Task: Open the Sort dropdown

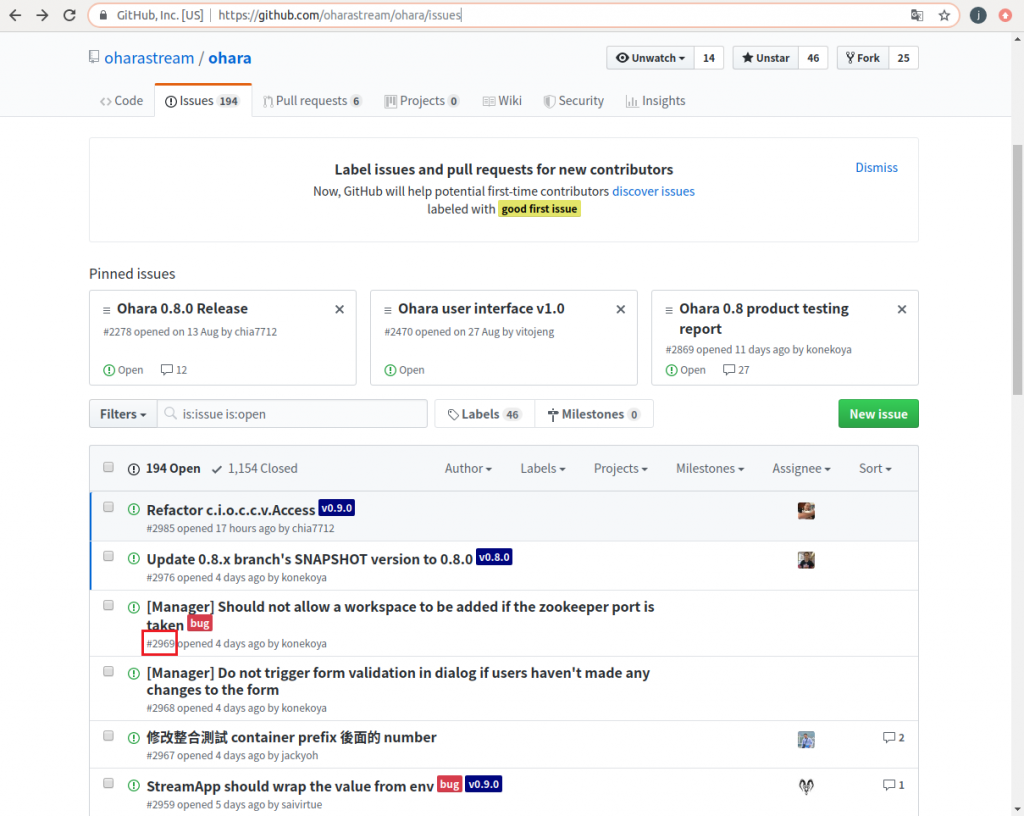Action: point(875,468)
